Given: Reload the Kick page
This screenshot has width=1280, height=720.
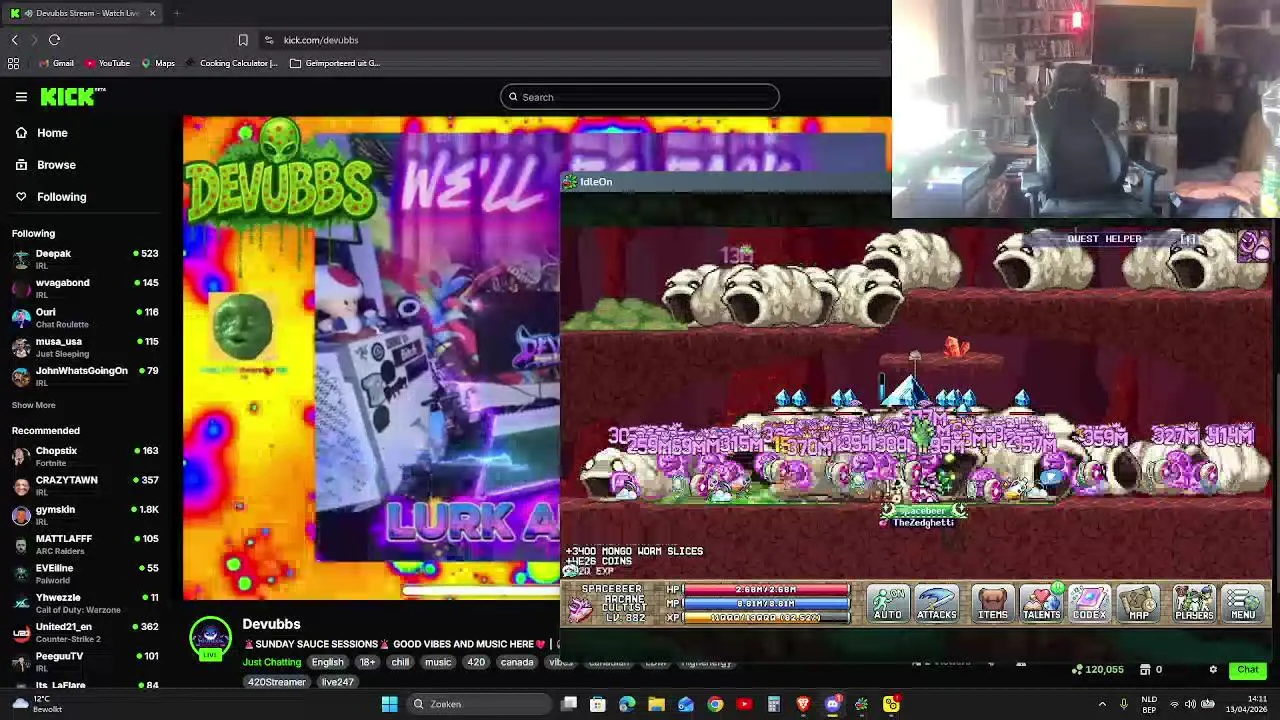Looking at the screenshot, I should tap(54, 40).
